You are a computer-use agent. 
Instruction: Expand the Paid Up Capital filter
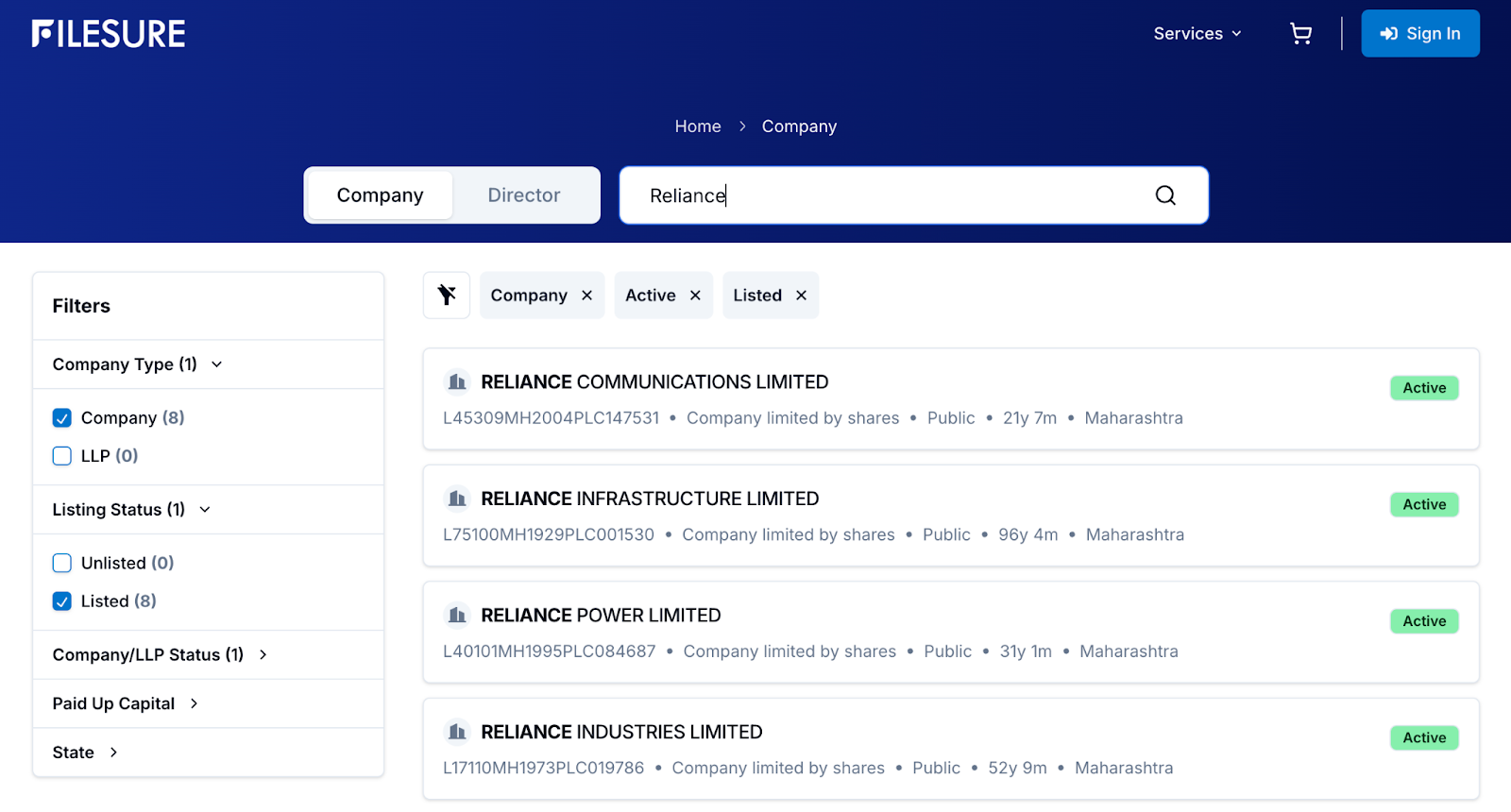[194, 703]
